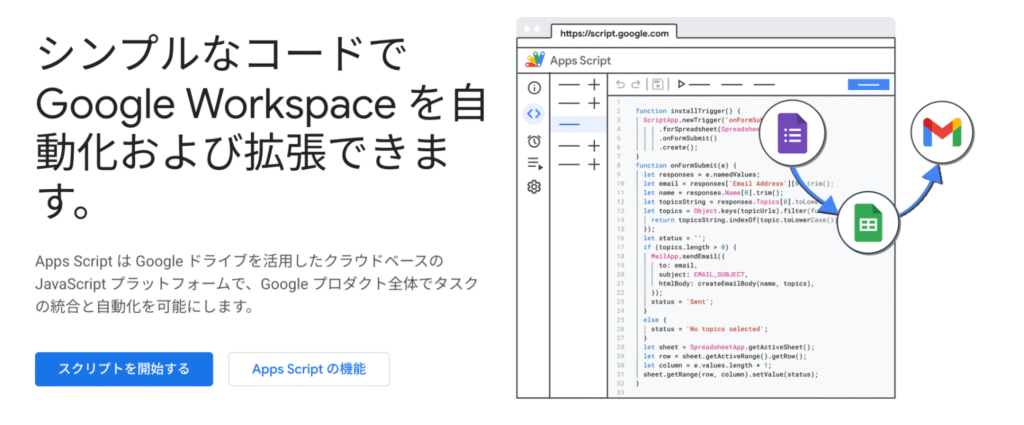
Task: Click the topmost plus sign in file panel
Action: 594,85
